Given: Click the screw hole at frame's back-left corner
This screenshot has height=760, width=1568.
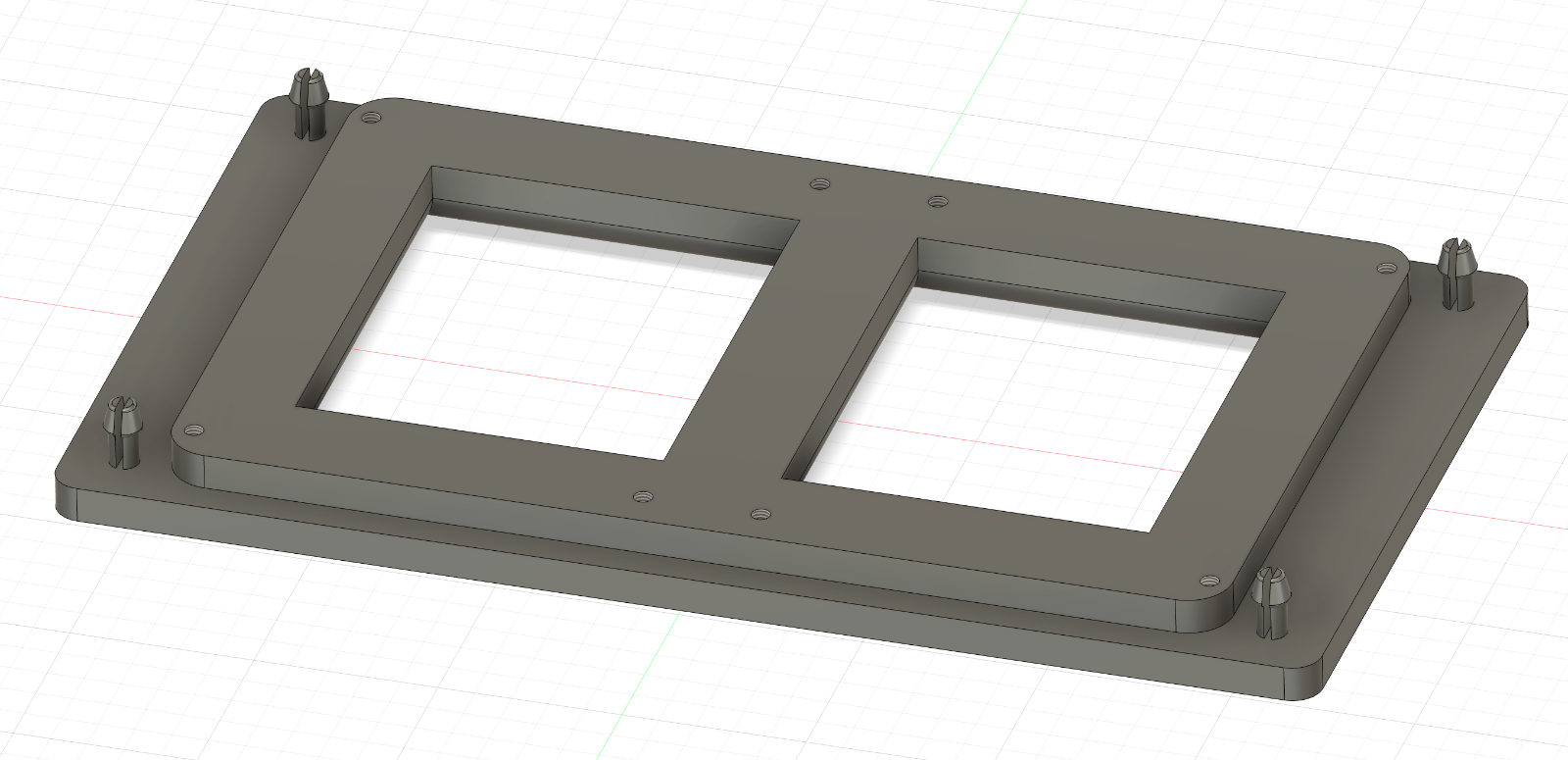Looking at the screenshot, I should tap(369, 119).
